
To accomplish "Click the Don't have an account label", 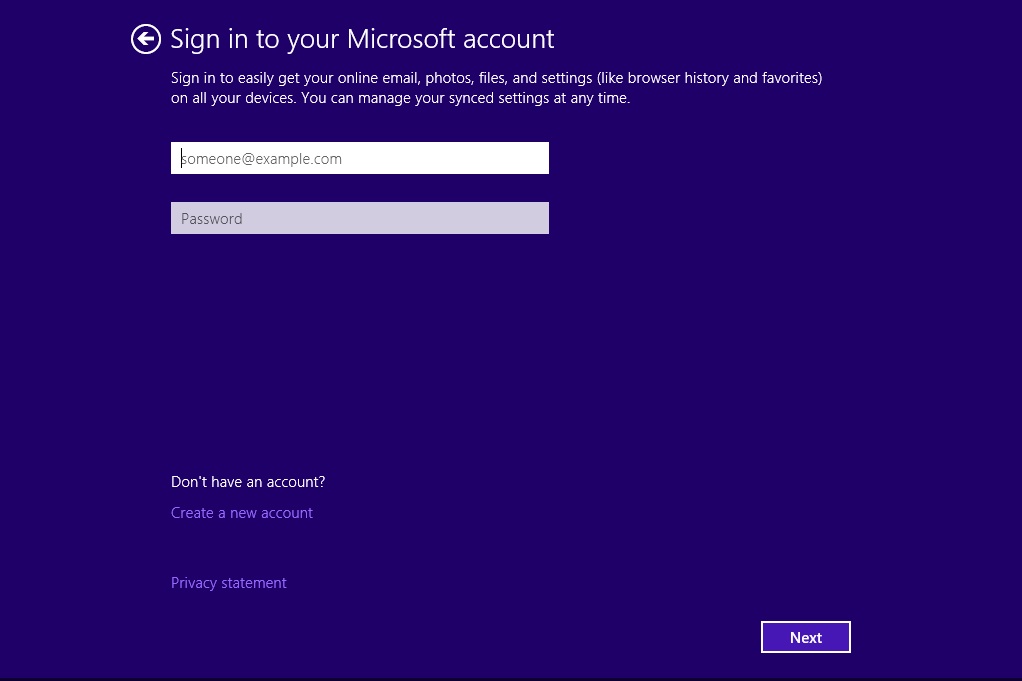I will pyautogui.click(x=247, y=481).
